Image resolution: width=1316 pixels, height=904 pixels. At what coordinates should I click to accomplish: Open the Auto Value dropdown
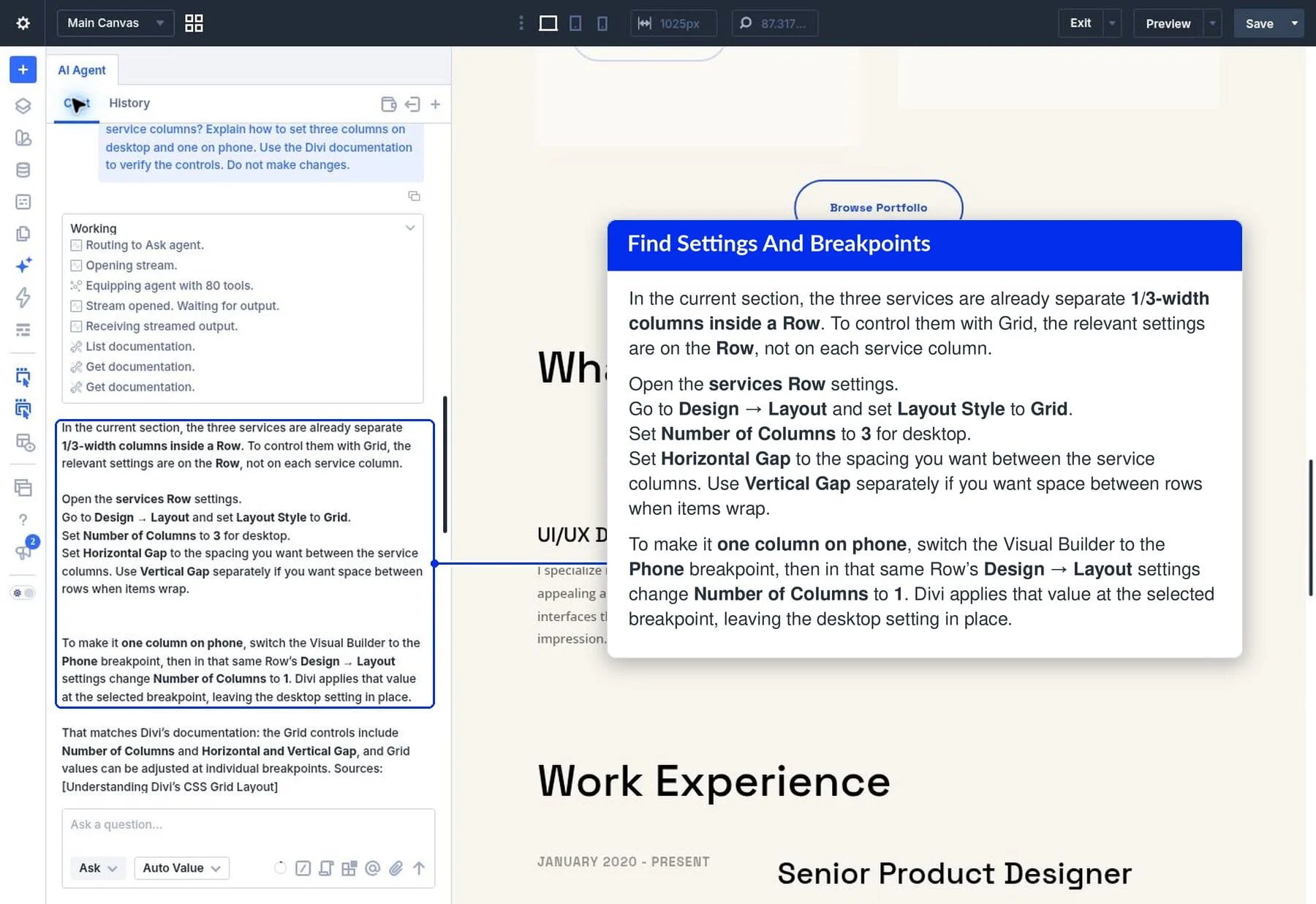(x=181, y=868)
